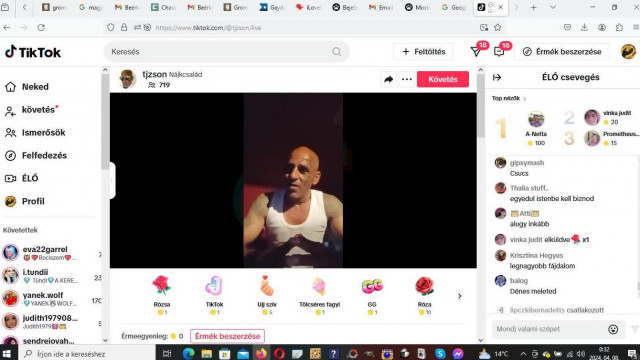
Task: Click chat user gipsymash
Action: tap(527, 163)
